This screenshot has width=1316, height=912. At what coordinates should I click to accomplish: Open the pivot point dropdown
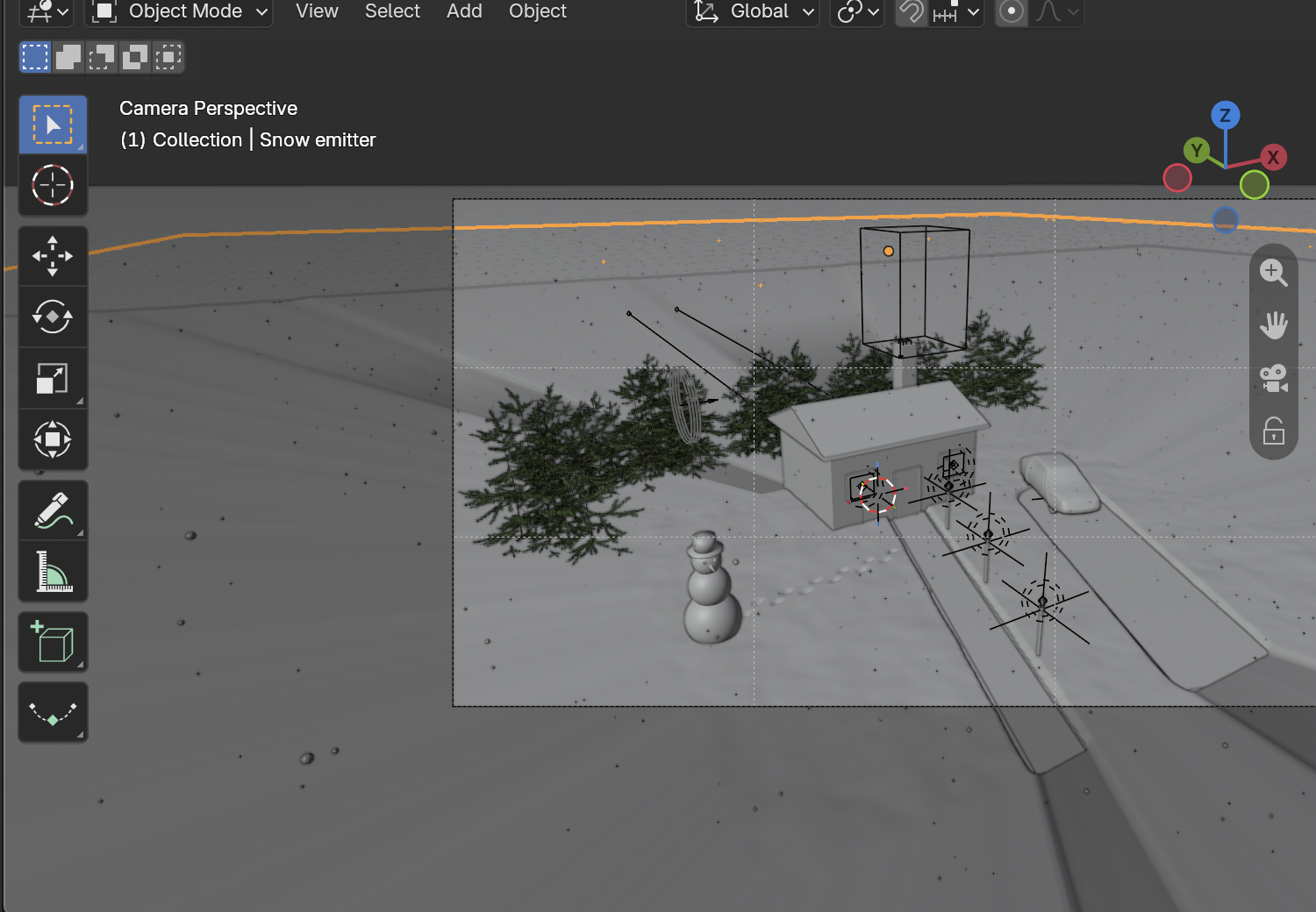tap(857, 11)
